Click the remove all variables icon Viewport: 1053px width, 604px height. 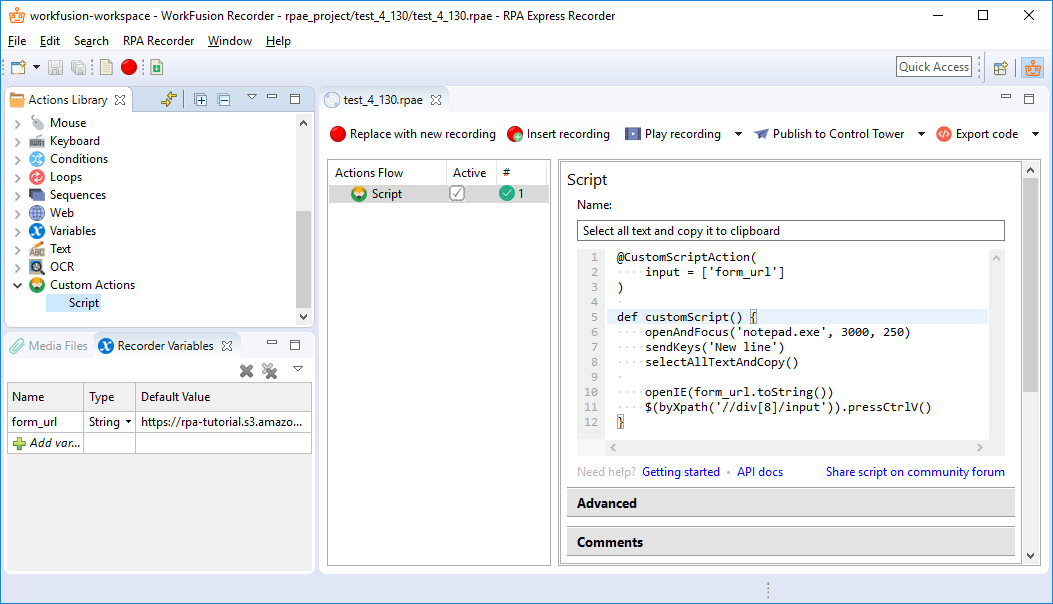click(270, 371)
